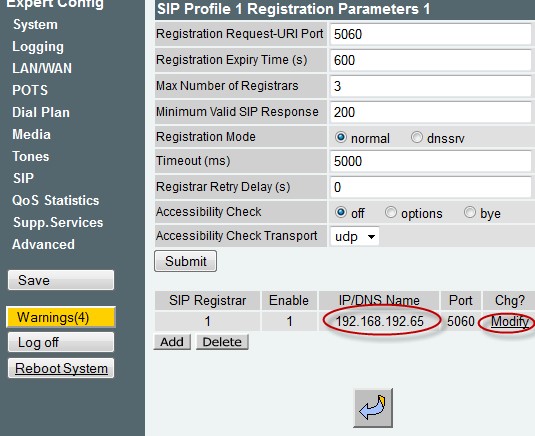535x436 pixels.
Task: Click the blue back arrow icon
Action: click(x=373, y=408)
